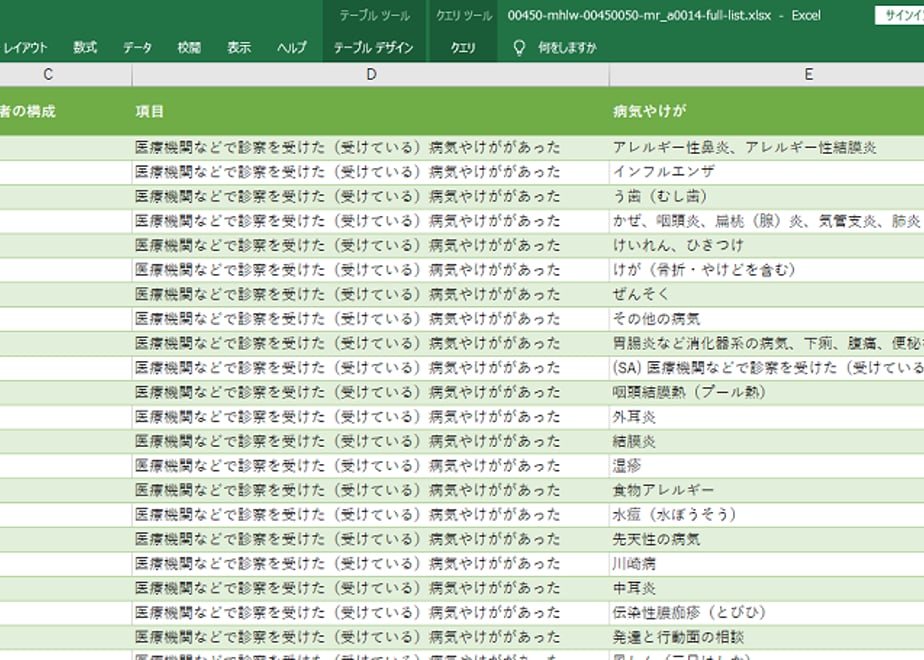Select the クエリ ribbon tab
Screen dimensions: 924x660
click(x=463, y=48)
